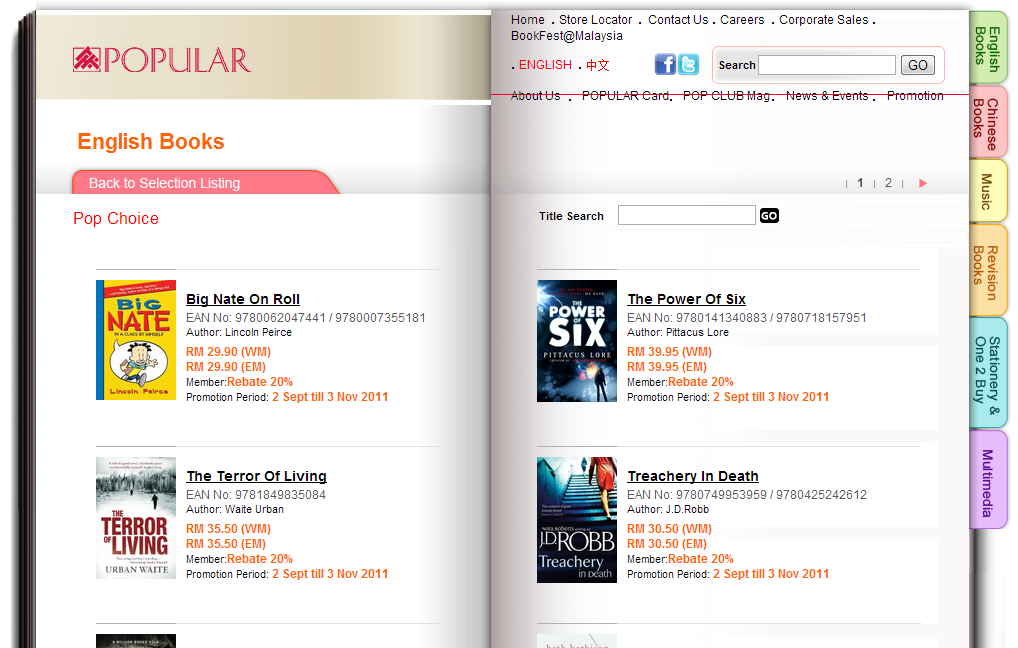
Task: Open Treachery In Death title link
Action: 693,476
